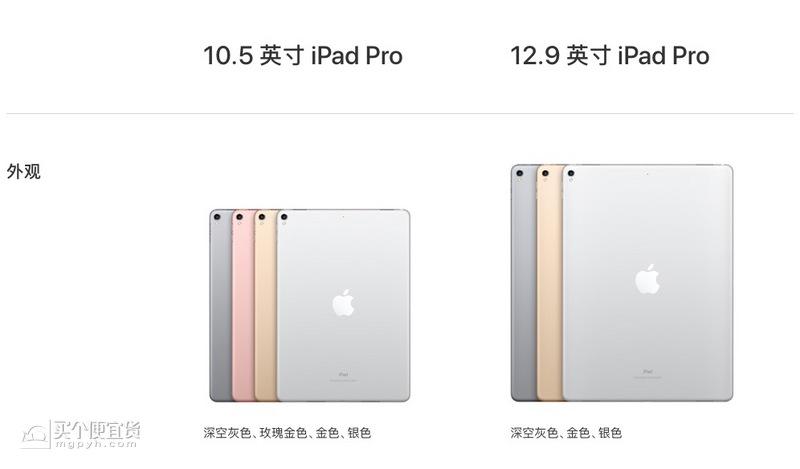Click the 10.5-inch color list caption
Image resolution: width=800 pixels, height=469 pixels.
pos(287,433)
